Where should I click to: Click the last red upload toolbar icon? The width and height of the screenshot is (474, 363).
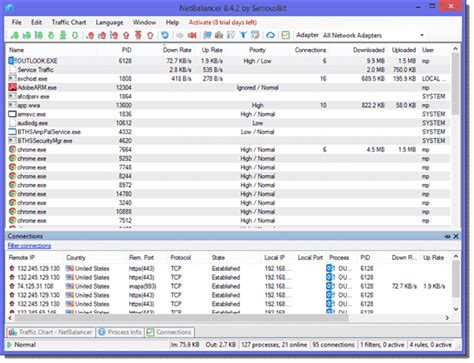[x=150, y=35]
